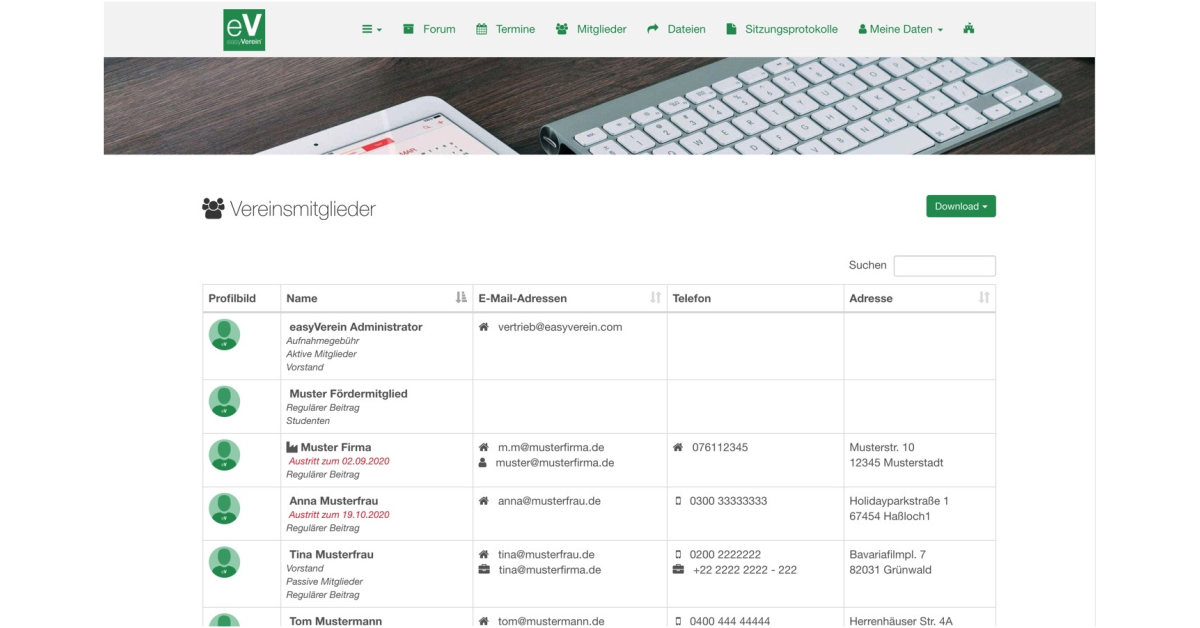Image resolution: width=1200 pixels, height=628 pixels.
Task: Click Muster Fördermitglied's profile picture
Action: (x=224, y=402)
